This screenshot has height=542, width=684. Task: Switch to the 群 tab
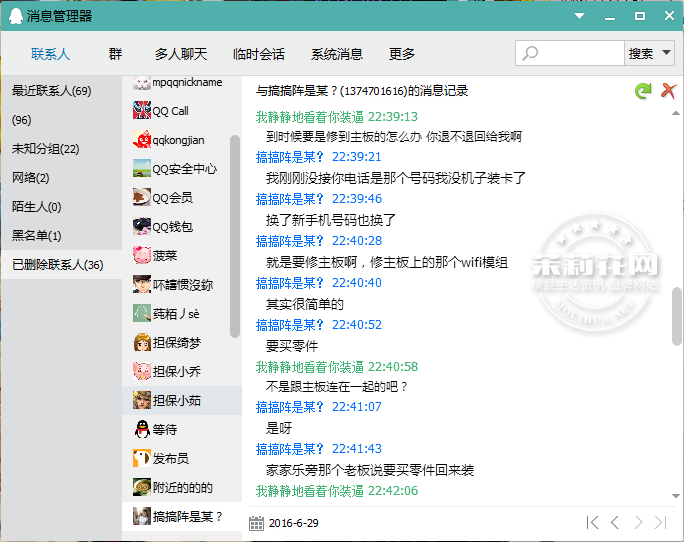click(x=115, y=54)
